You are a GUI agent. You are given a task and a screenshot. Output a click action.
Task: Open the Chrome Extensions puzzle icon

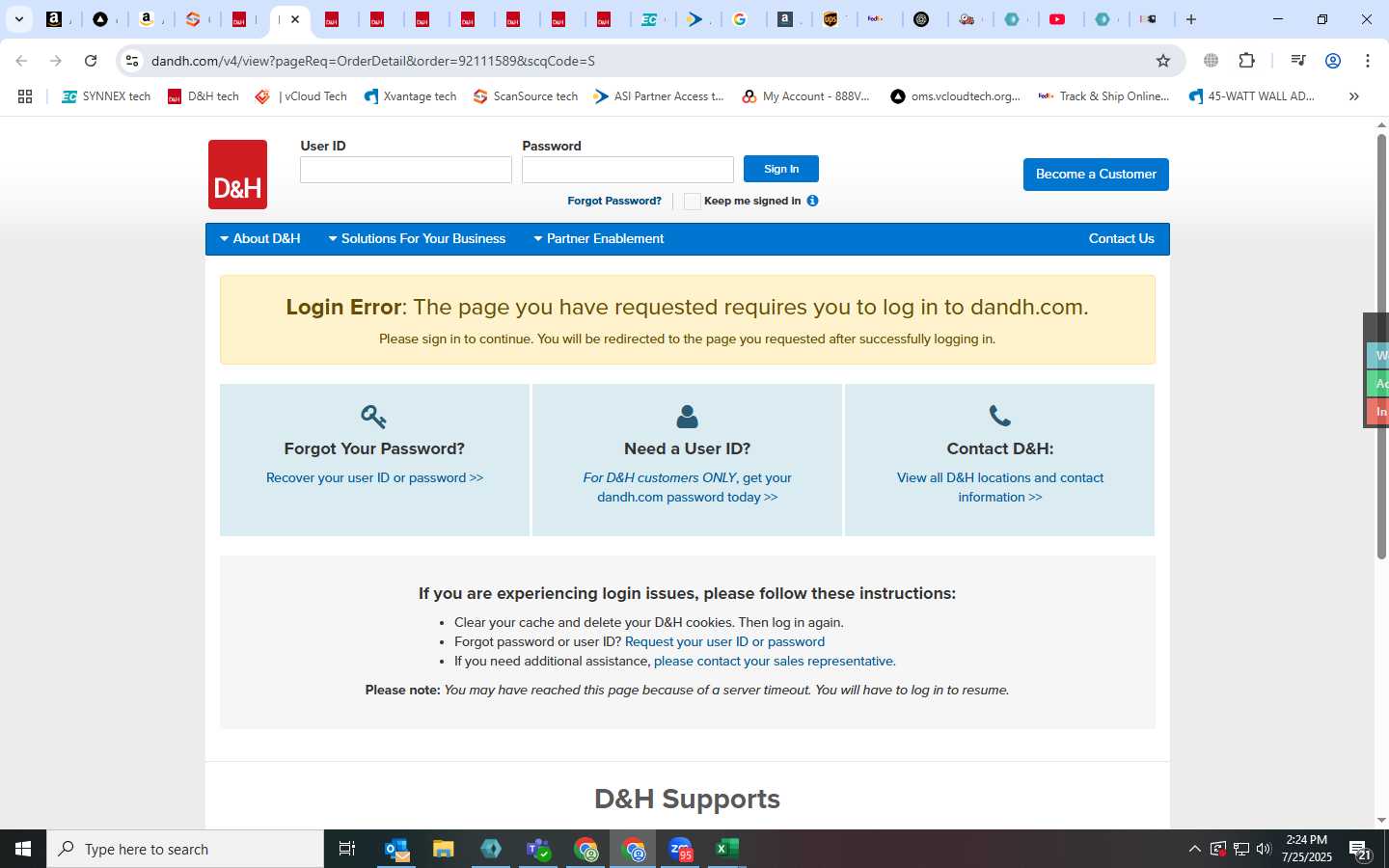pyautogui.click(x=1246, y=61)
